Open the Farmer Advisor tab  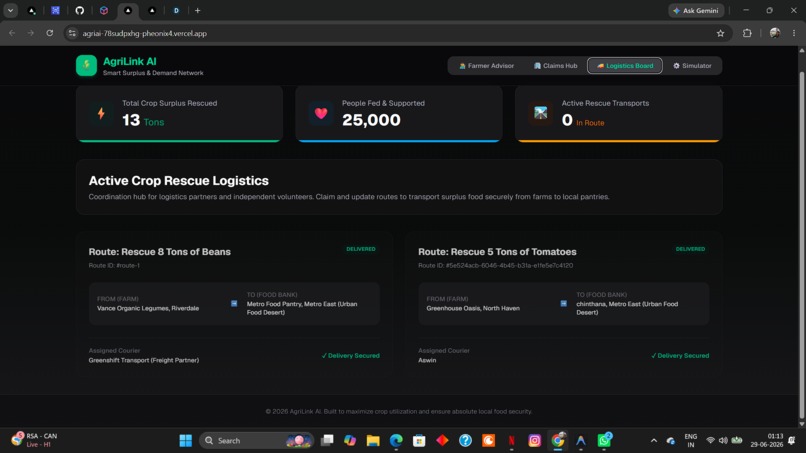(486, 66)
